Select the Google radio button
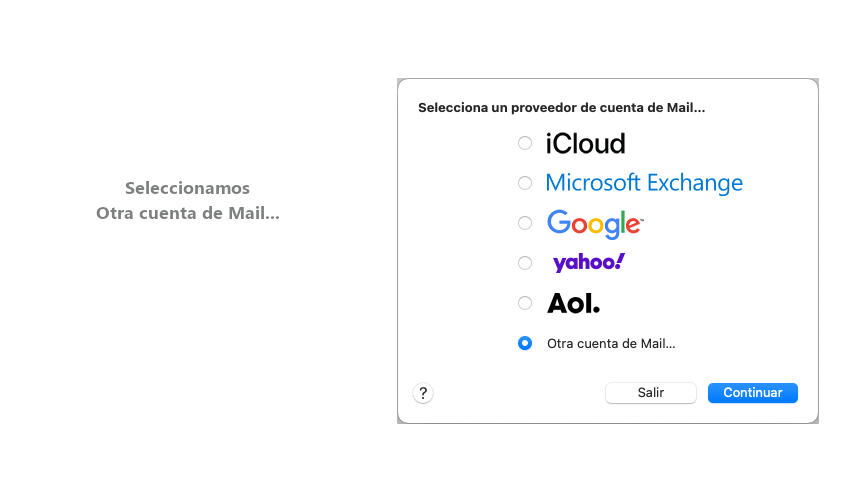850x500 pixels. pos(525,223)
